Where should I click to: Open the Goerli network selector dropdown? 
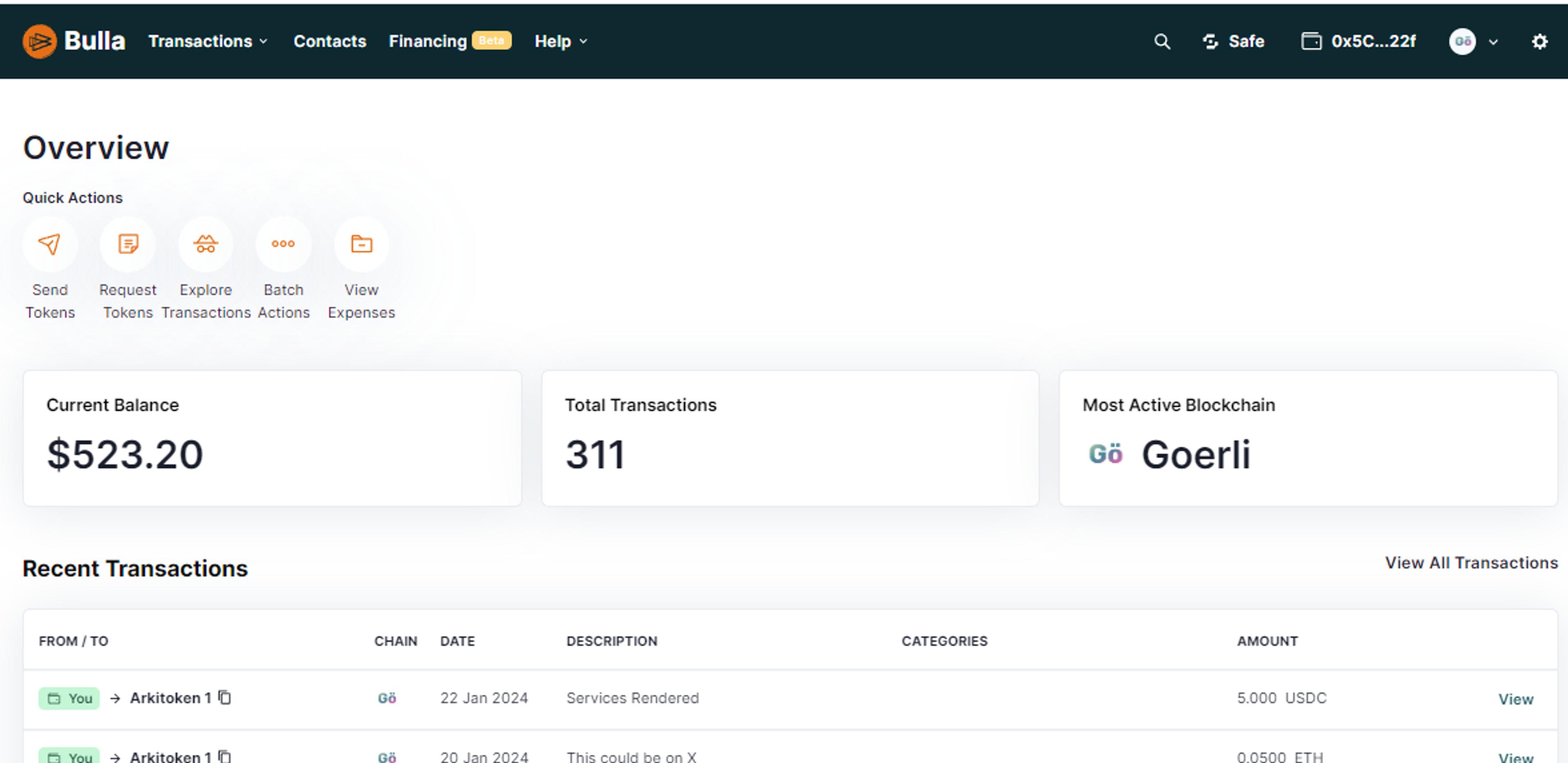(x=1473, y=41)
